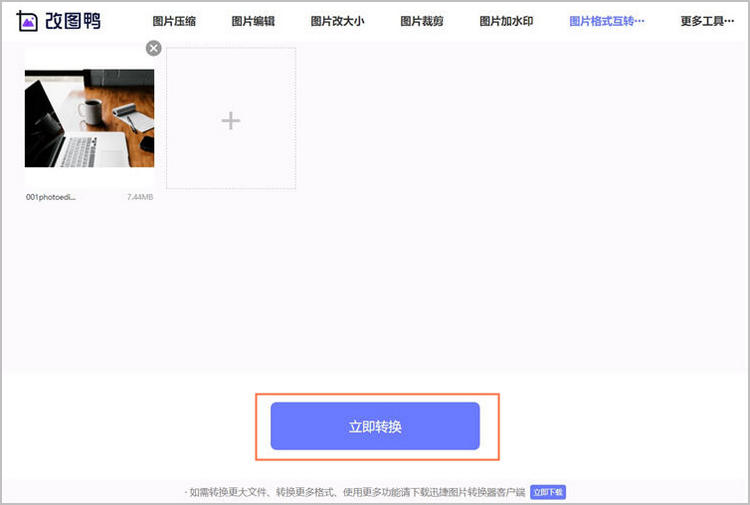Viewport: 750px width, 505px height.
Task: Click the 改图鸭 crop-frame logo icon
Action: click(x=27, y=20)
